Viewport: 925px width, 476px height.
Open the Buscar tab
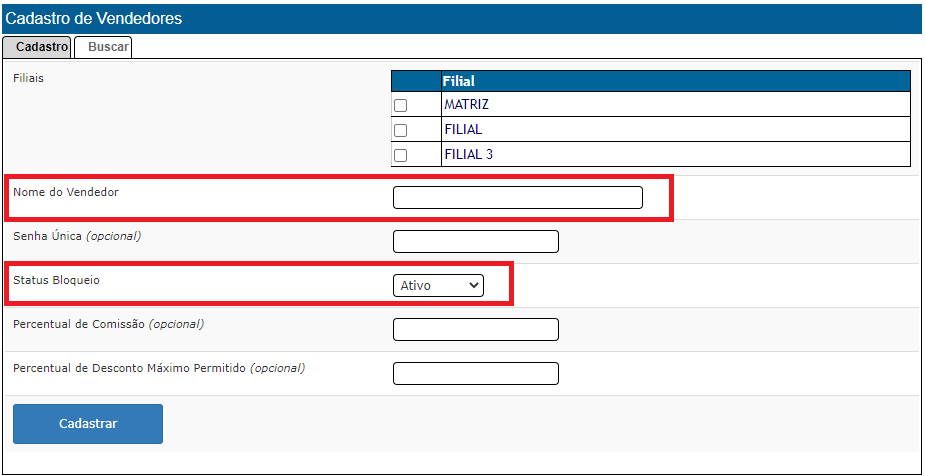pos(103,47)
